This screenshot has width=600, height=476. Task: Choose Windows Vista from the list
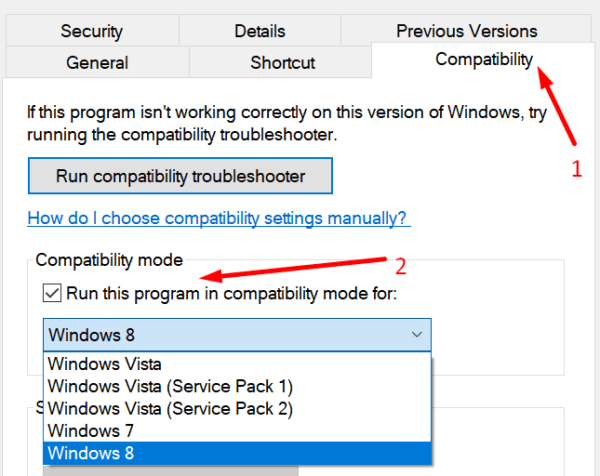point(104,364)
